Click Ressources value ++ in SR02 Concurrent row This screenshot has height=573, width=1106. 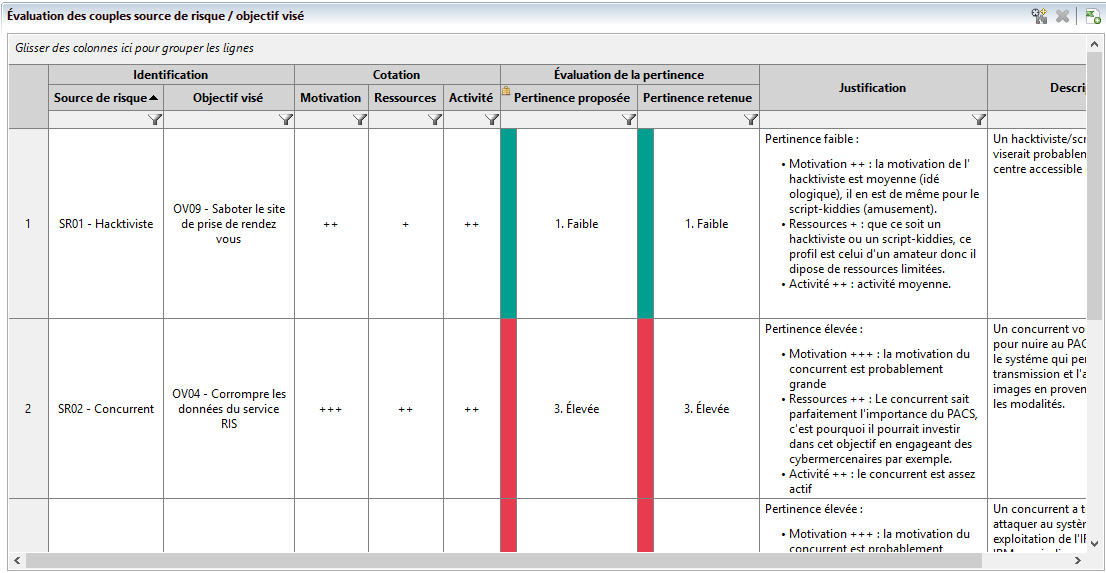406,409
